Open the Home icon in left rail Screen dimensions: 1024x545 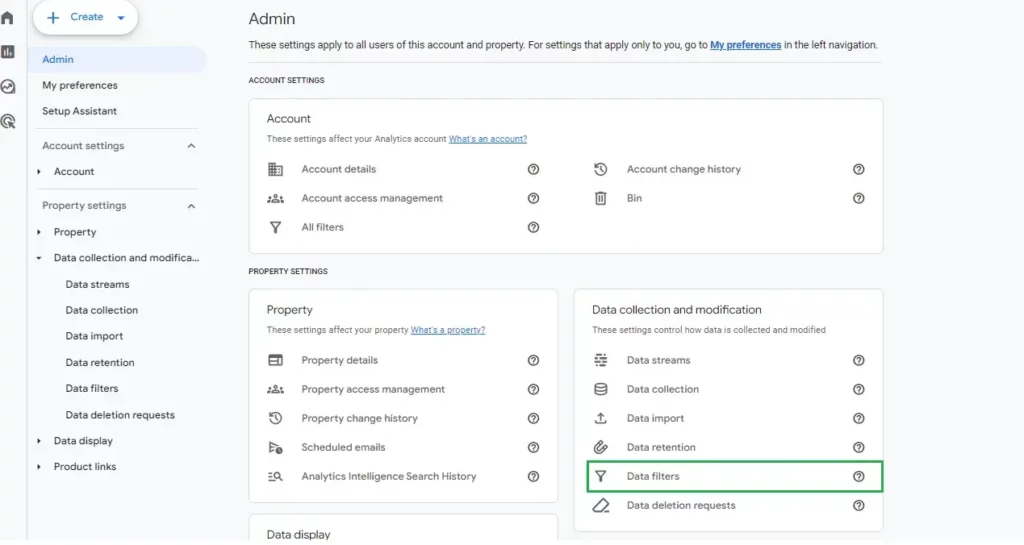coord(7,18)
